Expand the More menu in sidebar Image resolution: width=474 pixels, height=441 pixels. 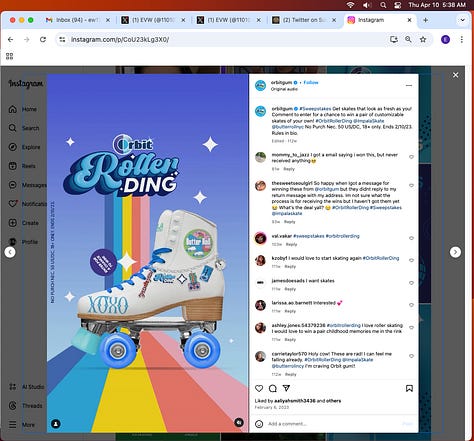22,425
